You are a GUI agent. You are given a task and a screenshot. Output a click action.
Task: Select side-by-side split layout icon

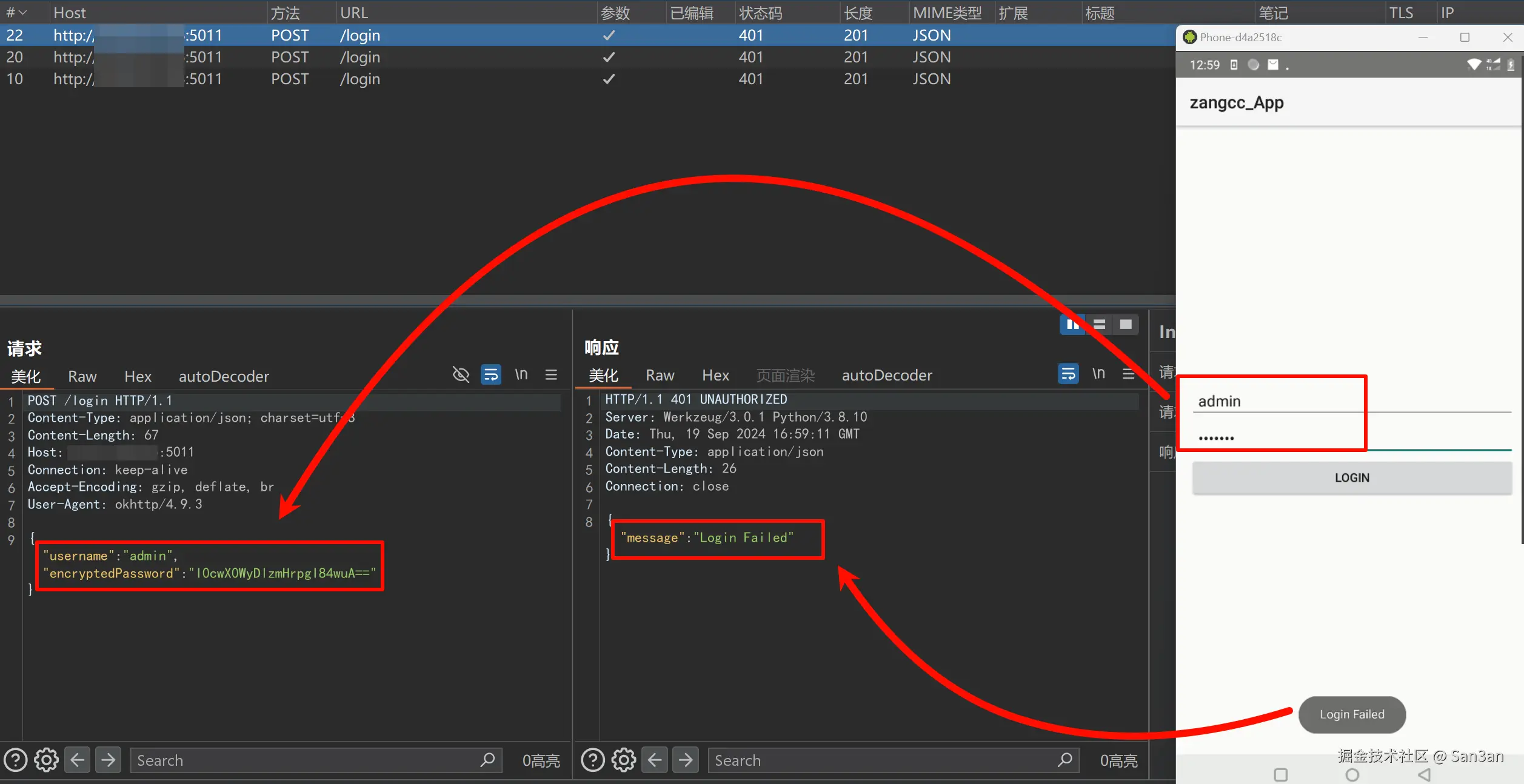(1072, 325)
